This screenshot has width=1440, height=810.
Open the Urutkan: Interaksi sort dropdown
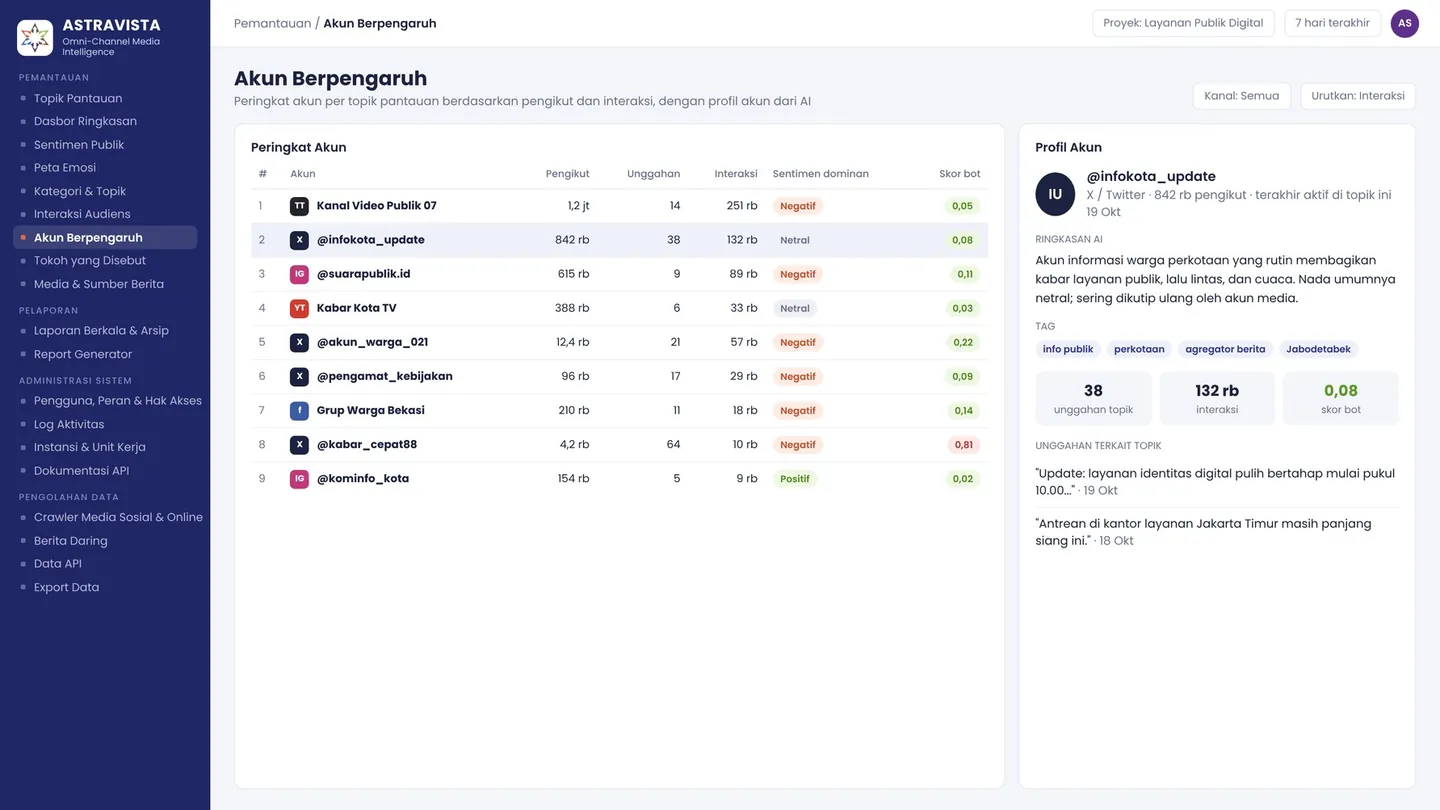(x=1358, y=96)
